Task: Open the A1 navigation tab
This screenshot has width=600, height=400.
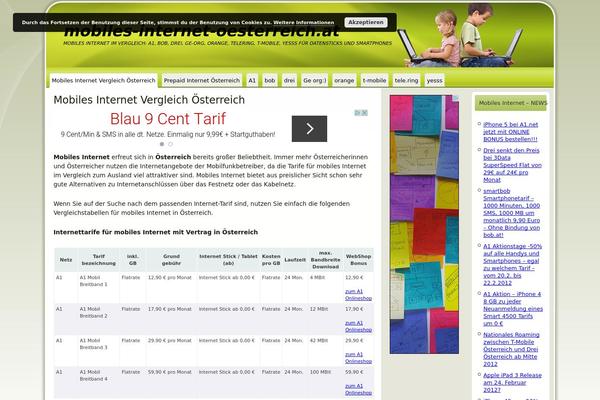Action: point(252,80)
